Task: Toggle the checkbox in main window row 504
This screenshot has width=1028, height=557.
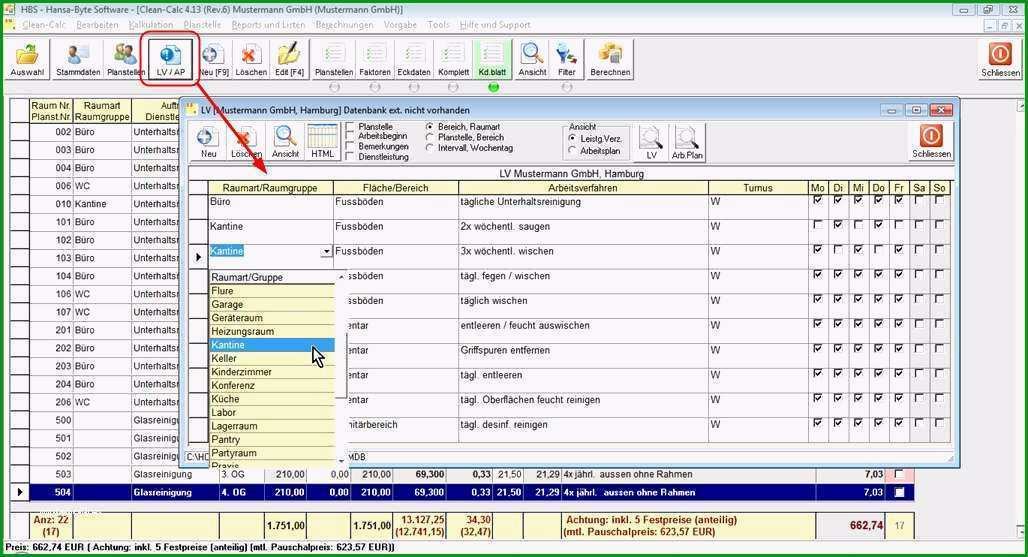Action: tap(899, 492)
